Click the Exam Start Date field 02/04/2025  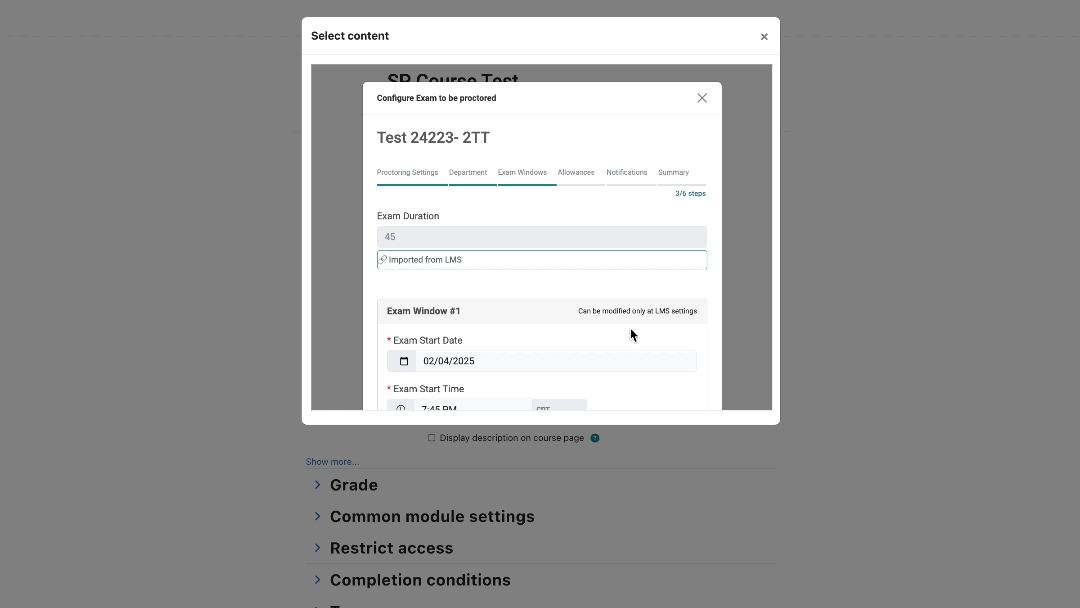click(x=556, y=361)
